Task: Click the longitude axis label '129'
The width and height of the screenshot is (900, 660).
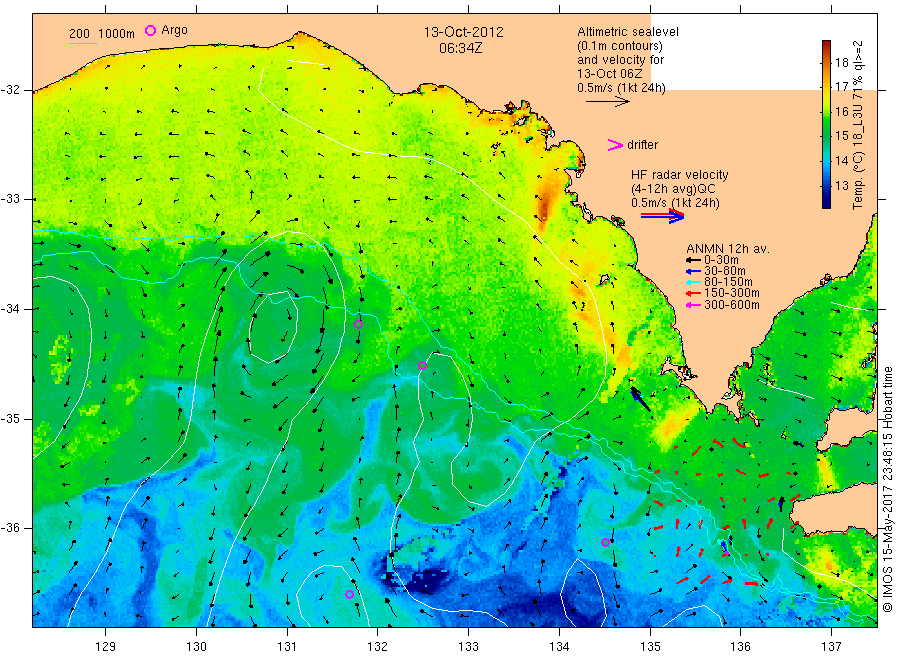Action: (x=106, y=646)
